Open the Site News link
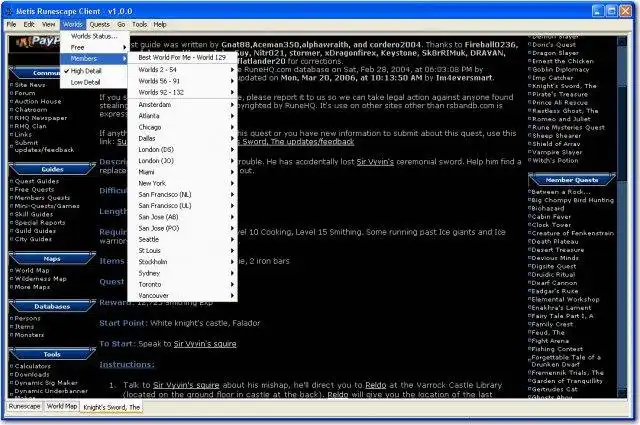 [x=30, y=85]
